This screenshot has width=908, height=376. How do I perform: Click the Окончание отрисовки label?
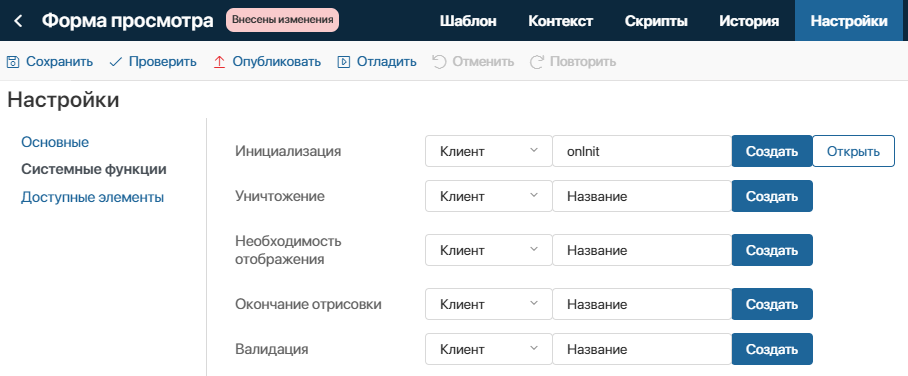309,304
